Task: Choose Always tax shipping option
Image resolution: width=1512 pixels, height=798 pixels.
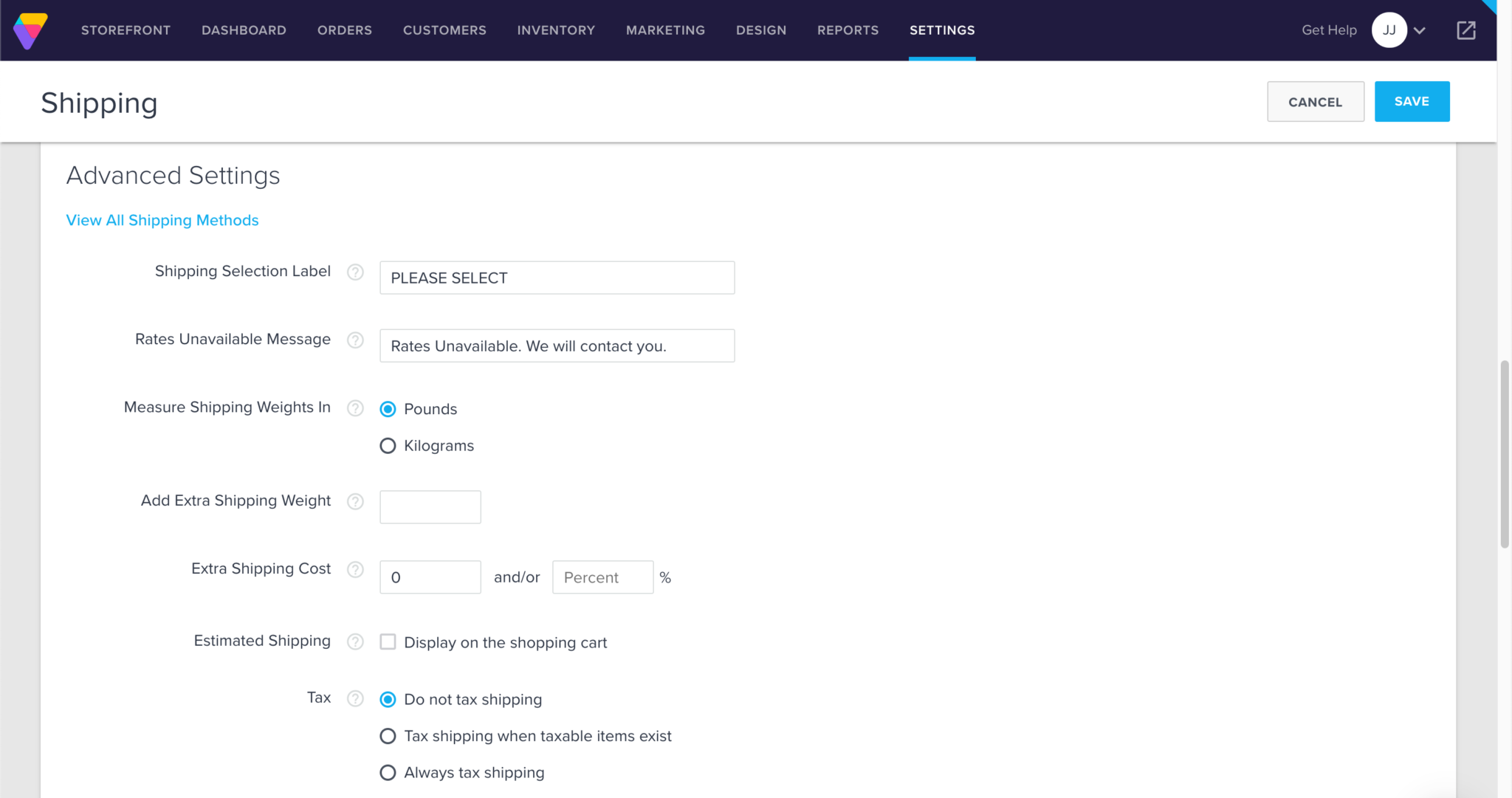Action: 388,772
